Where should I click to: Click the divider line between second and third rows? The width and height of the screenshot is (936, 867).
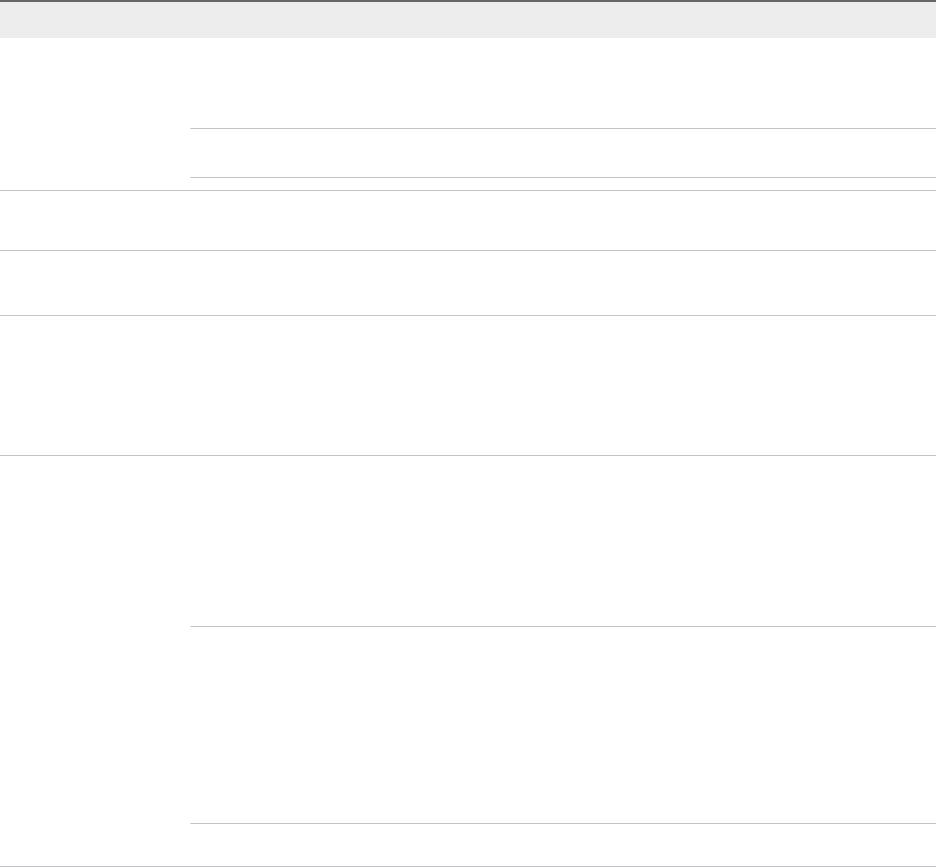coord(468,250)
